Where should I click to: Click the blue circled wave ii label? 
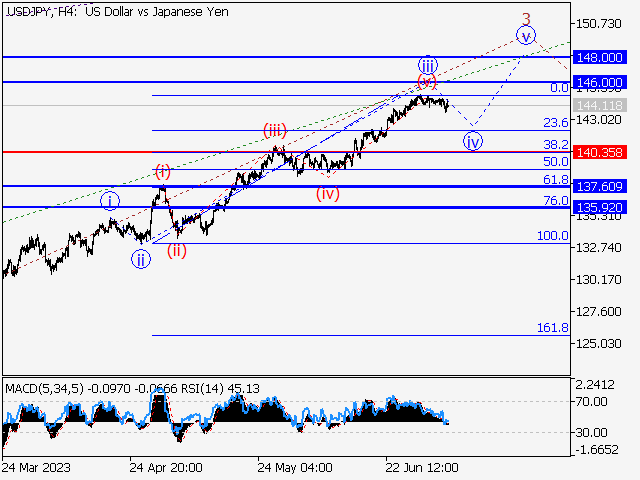pyautogui.click(x=142, y=259)
